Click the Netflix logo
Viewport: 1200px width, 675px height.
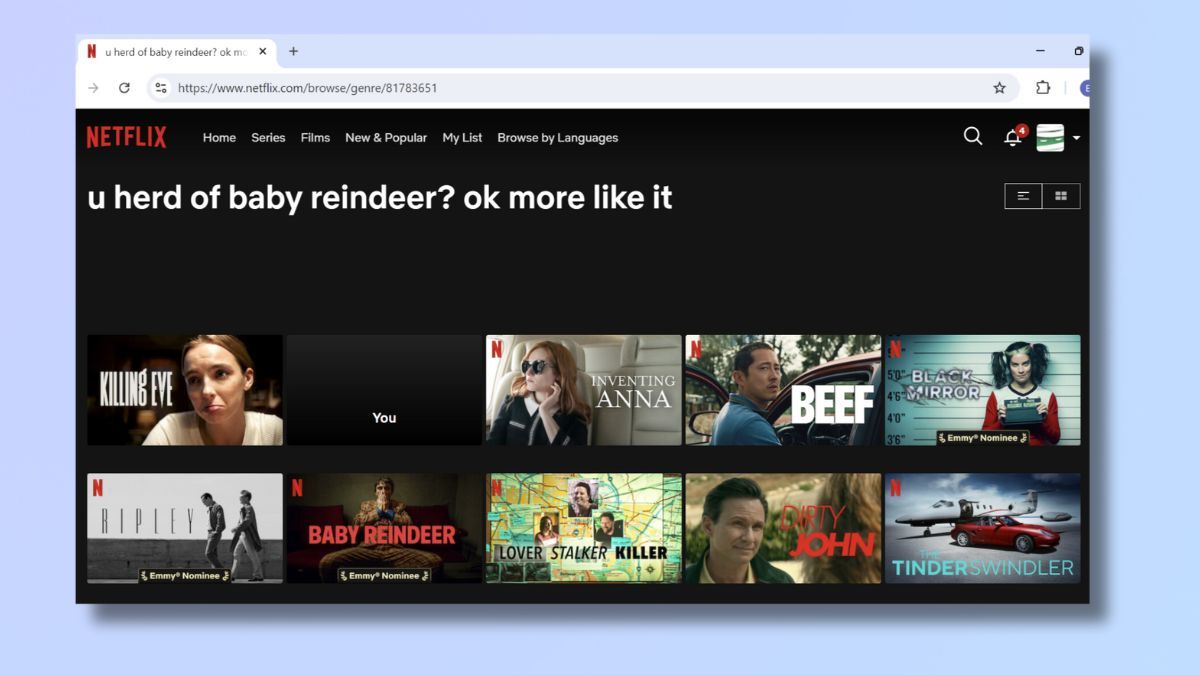click(125, 136)
